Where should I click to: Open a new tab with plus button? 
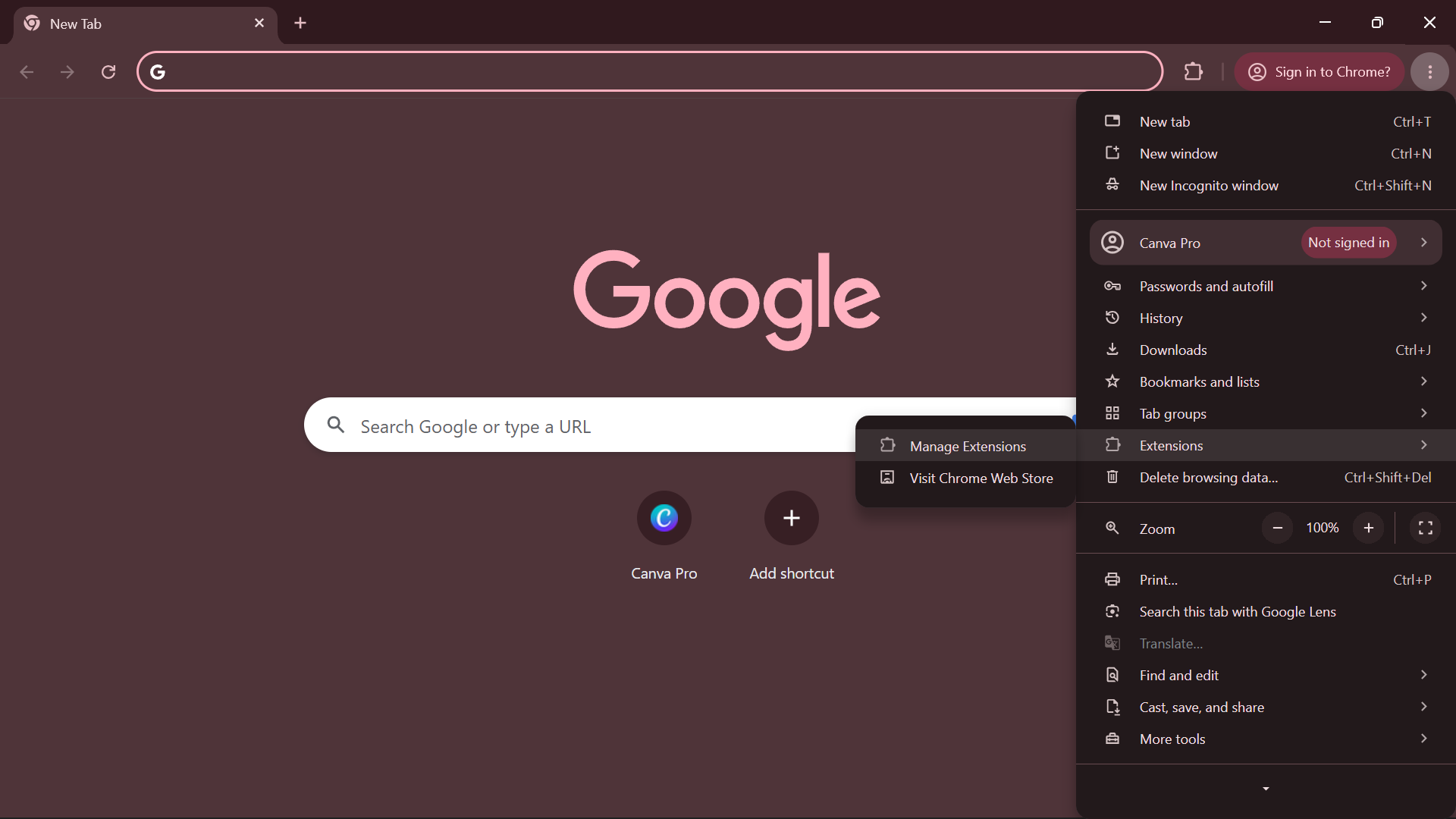tap(300, 23)
